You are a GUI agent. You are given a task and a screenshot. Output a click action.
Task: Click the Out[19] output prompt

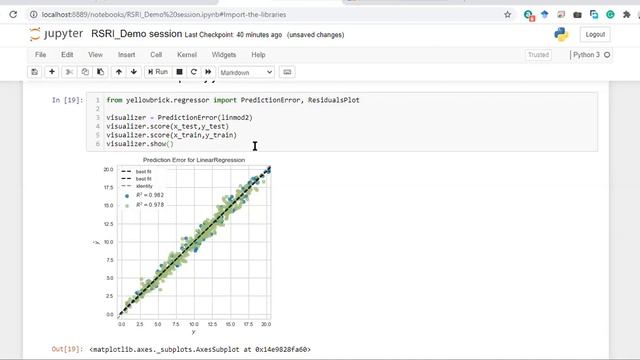(67, 349)
